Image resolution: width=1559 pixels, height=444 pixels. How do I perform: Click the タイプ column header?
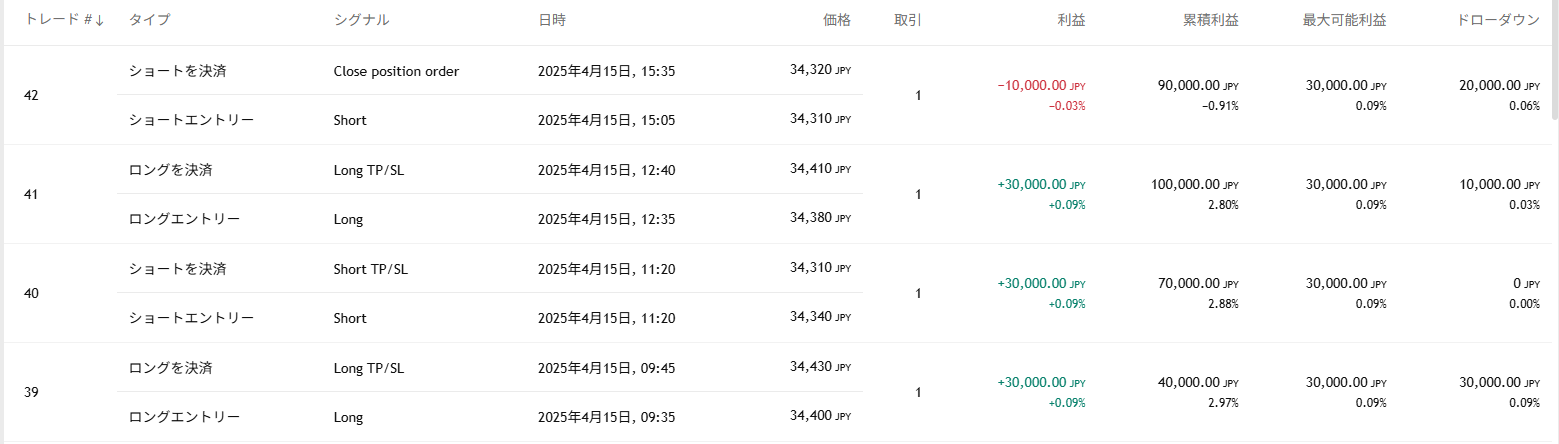pyautogui.click(x=149, y=20)
